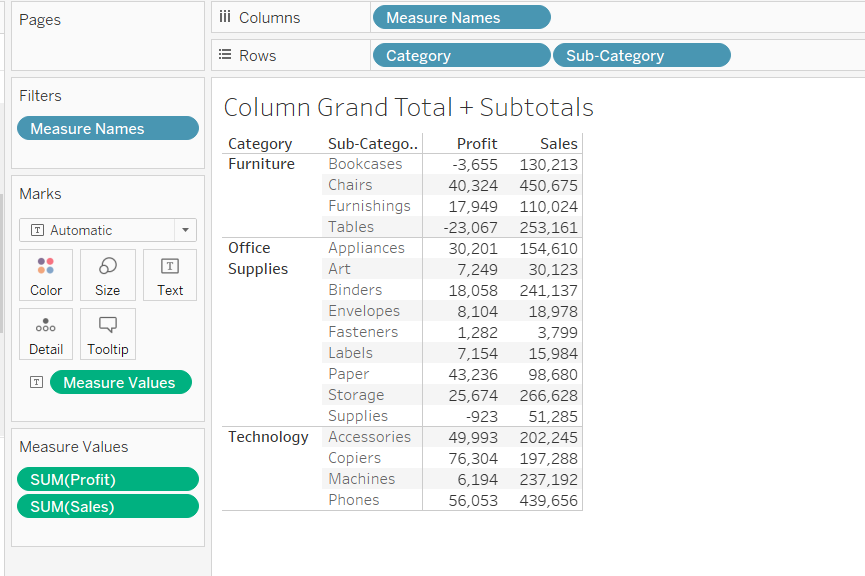Select the Furnishings sub-category row
The width and height of the screenshot is (865, 576).
click(x=369, y=206)
